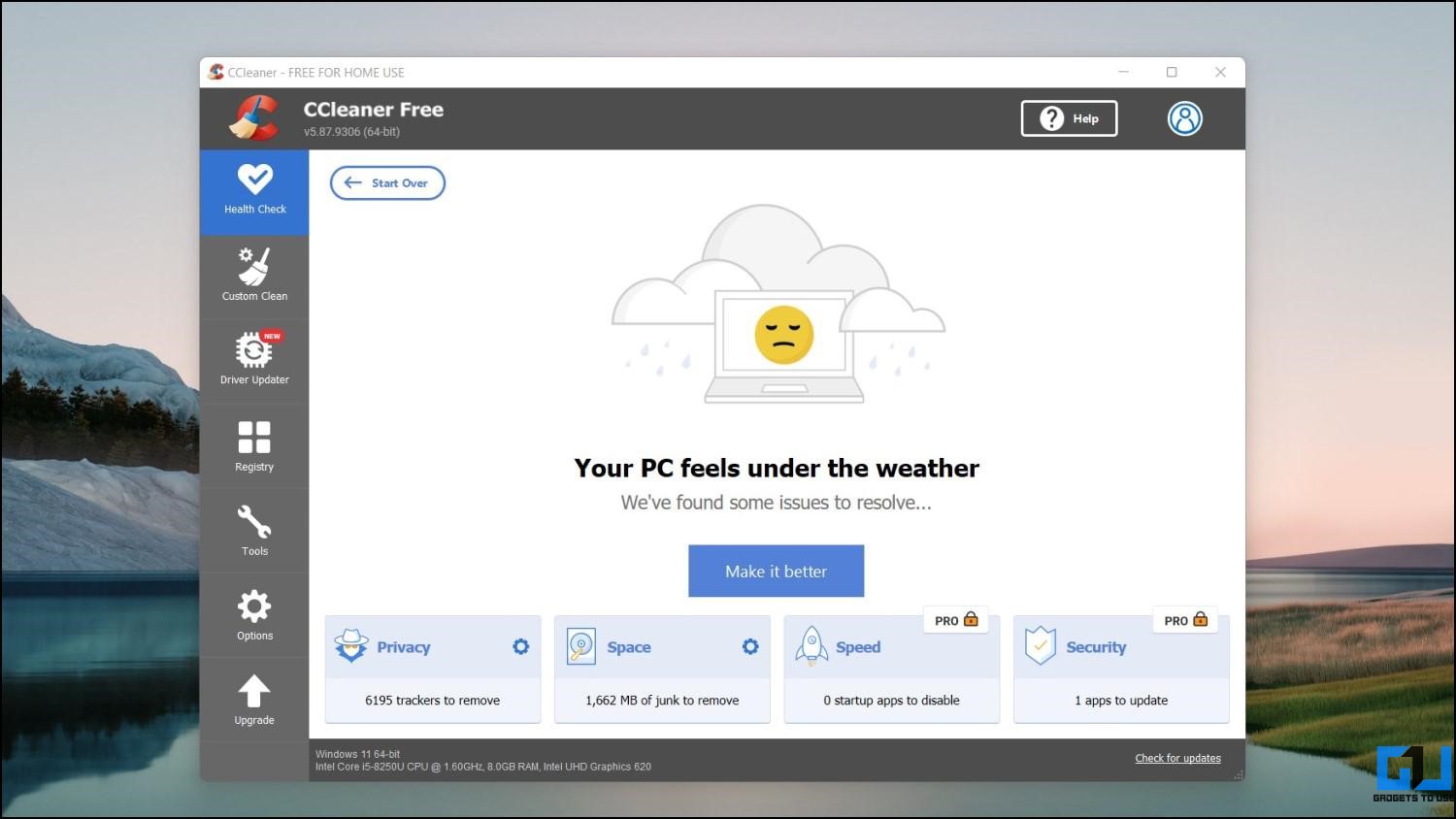Click 'Your PC feels under the weather' heading
The height and width of the screenshot is (819, 1456).
[x=777, y=468]
